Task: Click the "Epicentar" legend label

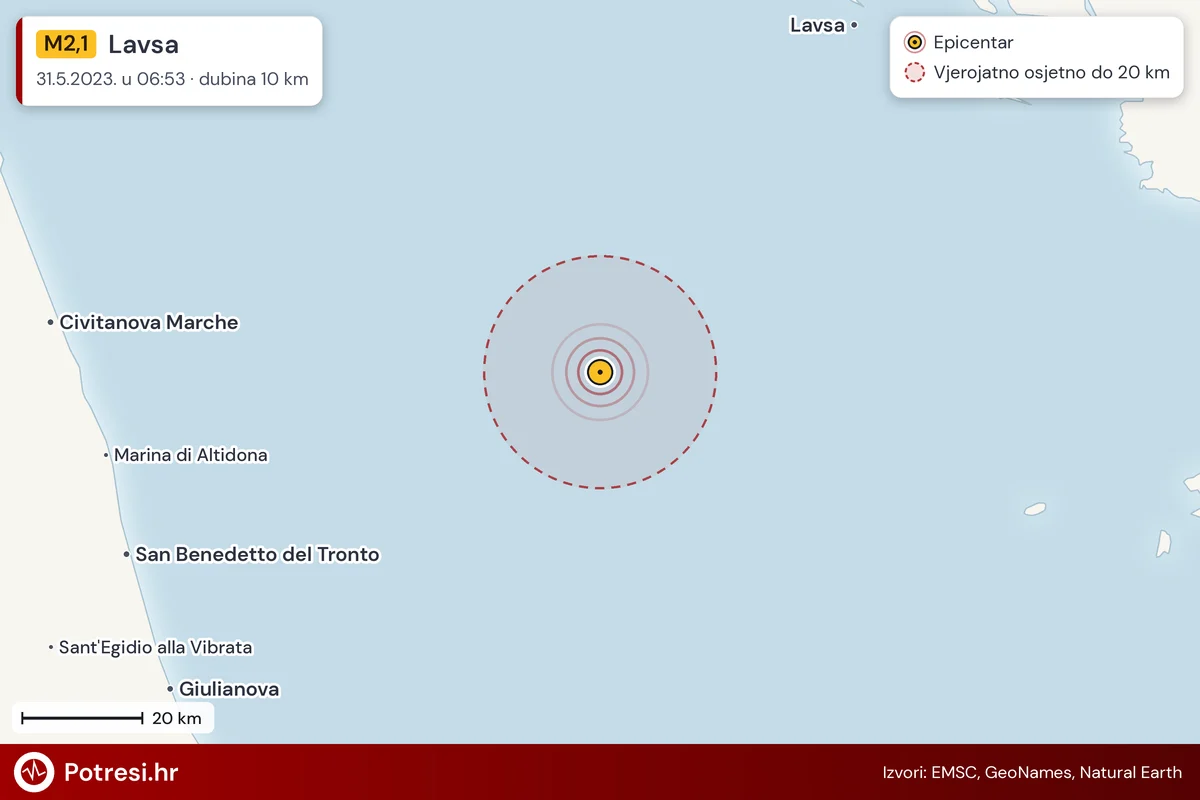Action: [x=973, y=43]
